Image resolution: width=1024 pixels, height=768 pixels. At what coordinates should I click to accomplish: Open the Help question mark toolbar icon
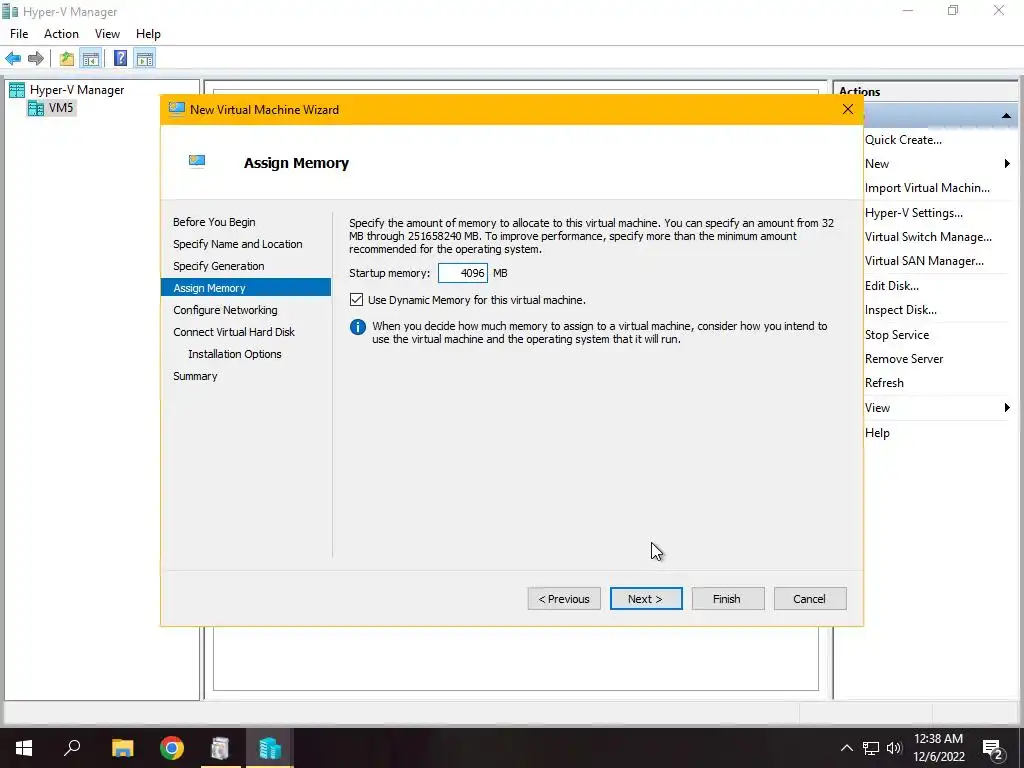120,59
